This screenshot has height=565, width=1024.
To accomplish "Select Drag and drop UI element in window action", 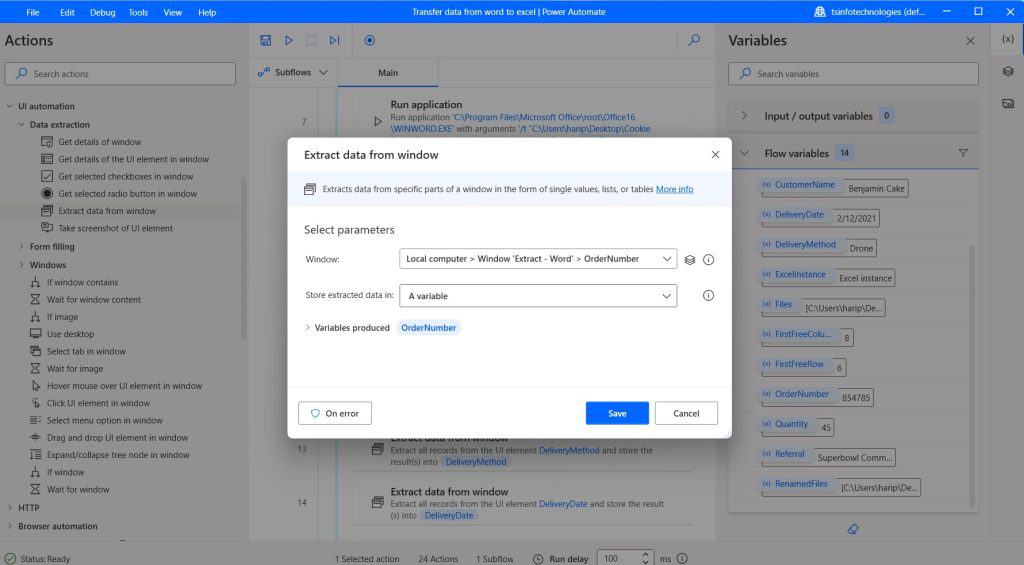I will tap(117, 438).
